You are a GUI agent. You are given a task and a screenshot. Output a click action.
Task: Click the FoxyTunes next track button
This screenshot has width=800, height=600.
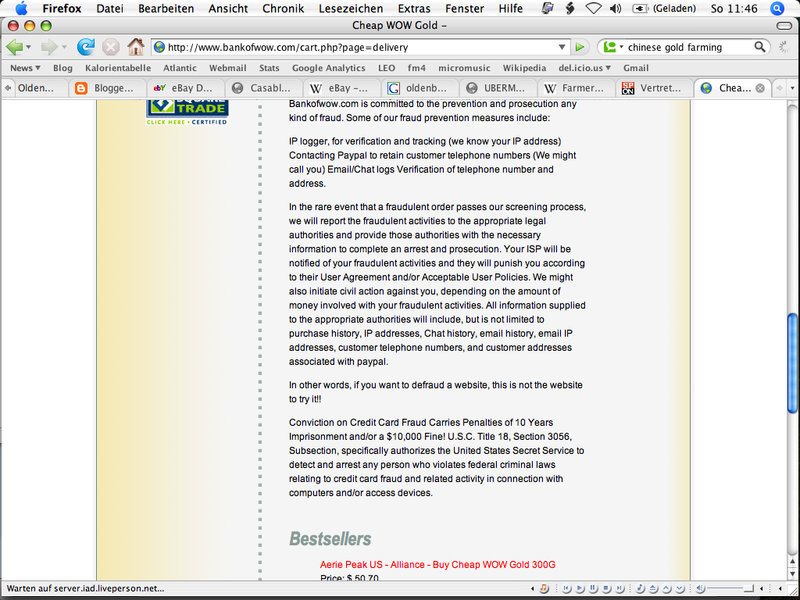(x=619, y=588)
